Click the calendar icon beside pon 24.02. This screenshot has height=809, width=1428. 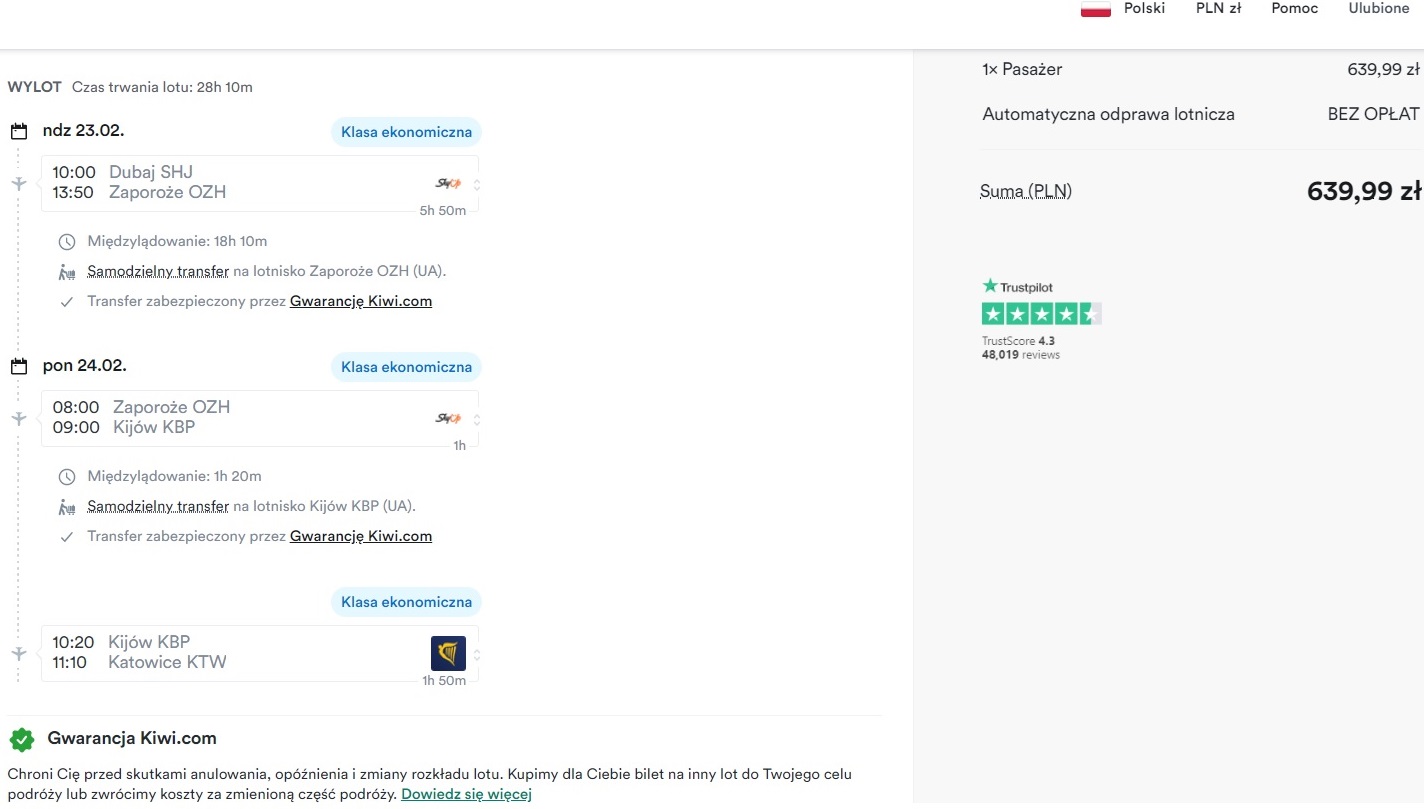18,366
